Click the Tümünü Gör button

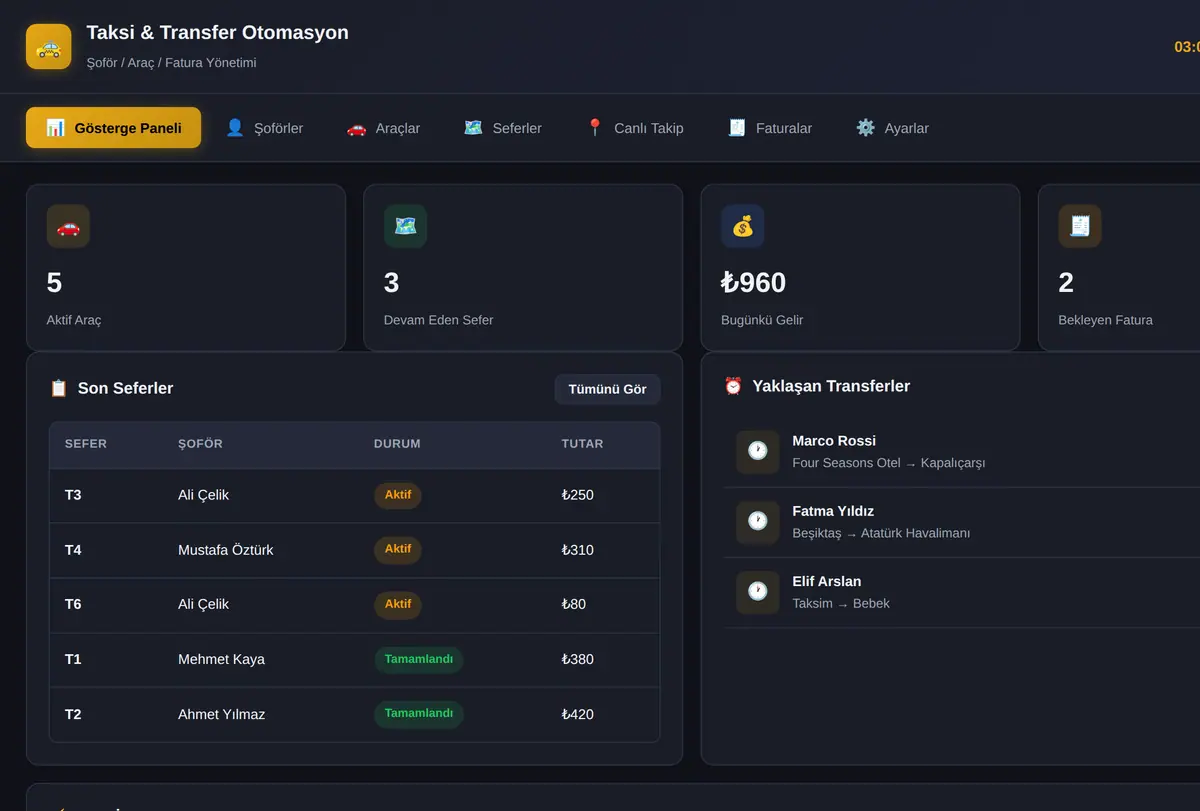(607, 389)
